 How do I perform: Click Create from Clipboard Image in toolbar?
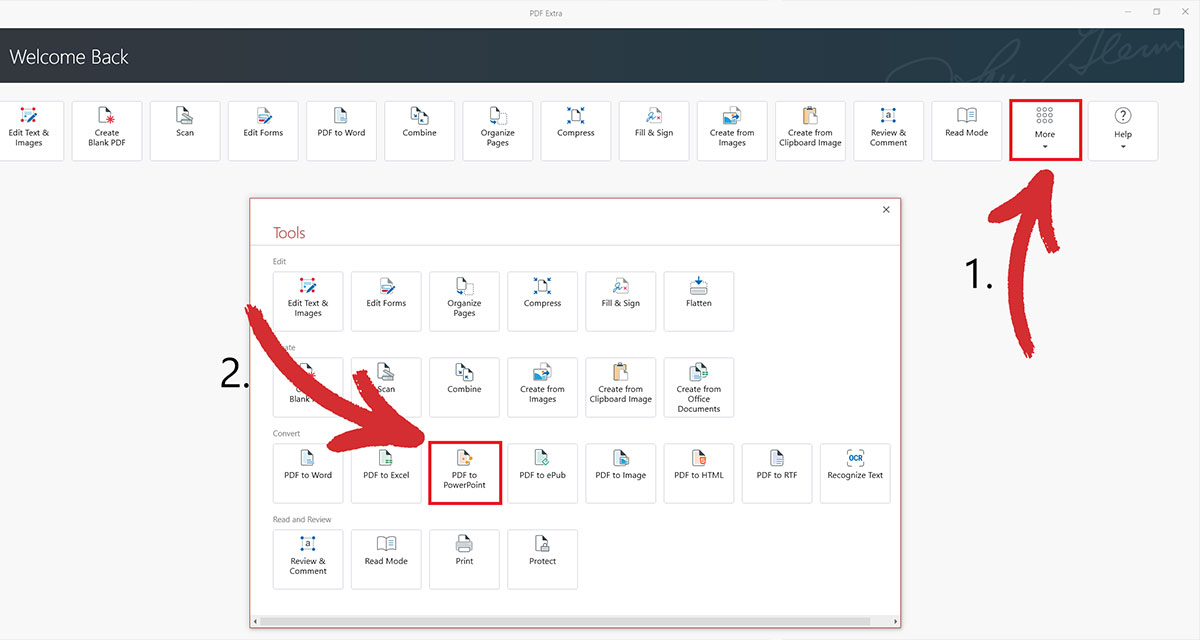[x=810, y=130]
